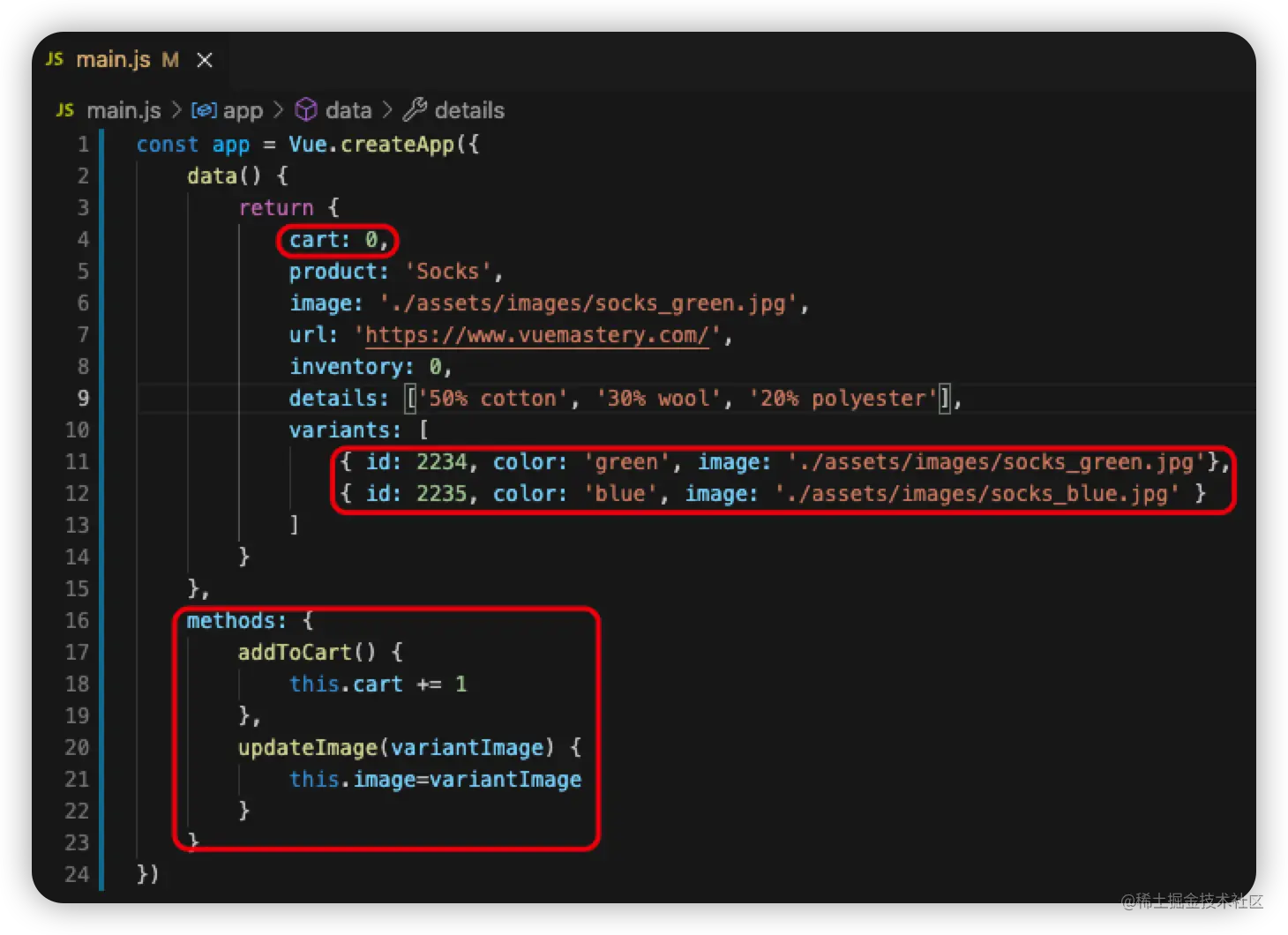The width and height of the screenshot is (1288, 935).
Task: Expand chevron after data breadcrumb
Action: point(387,109)
